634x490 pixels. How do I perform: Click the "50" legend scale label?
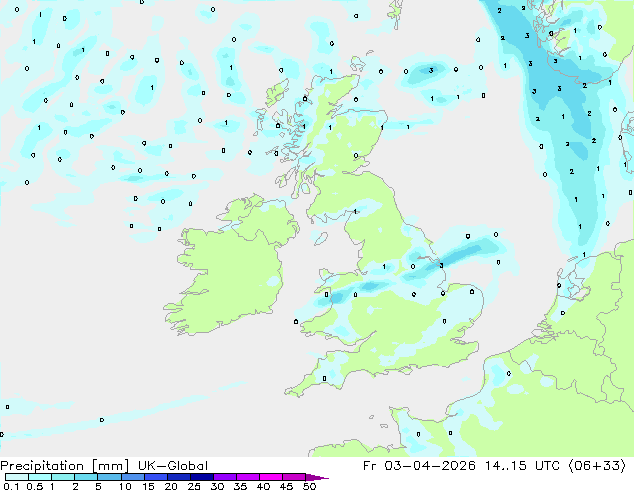(x=309, y=486)
